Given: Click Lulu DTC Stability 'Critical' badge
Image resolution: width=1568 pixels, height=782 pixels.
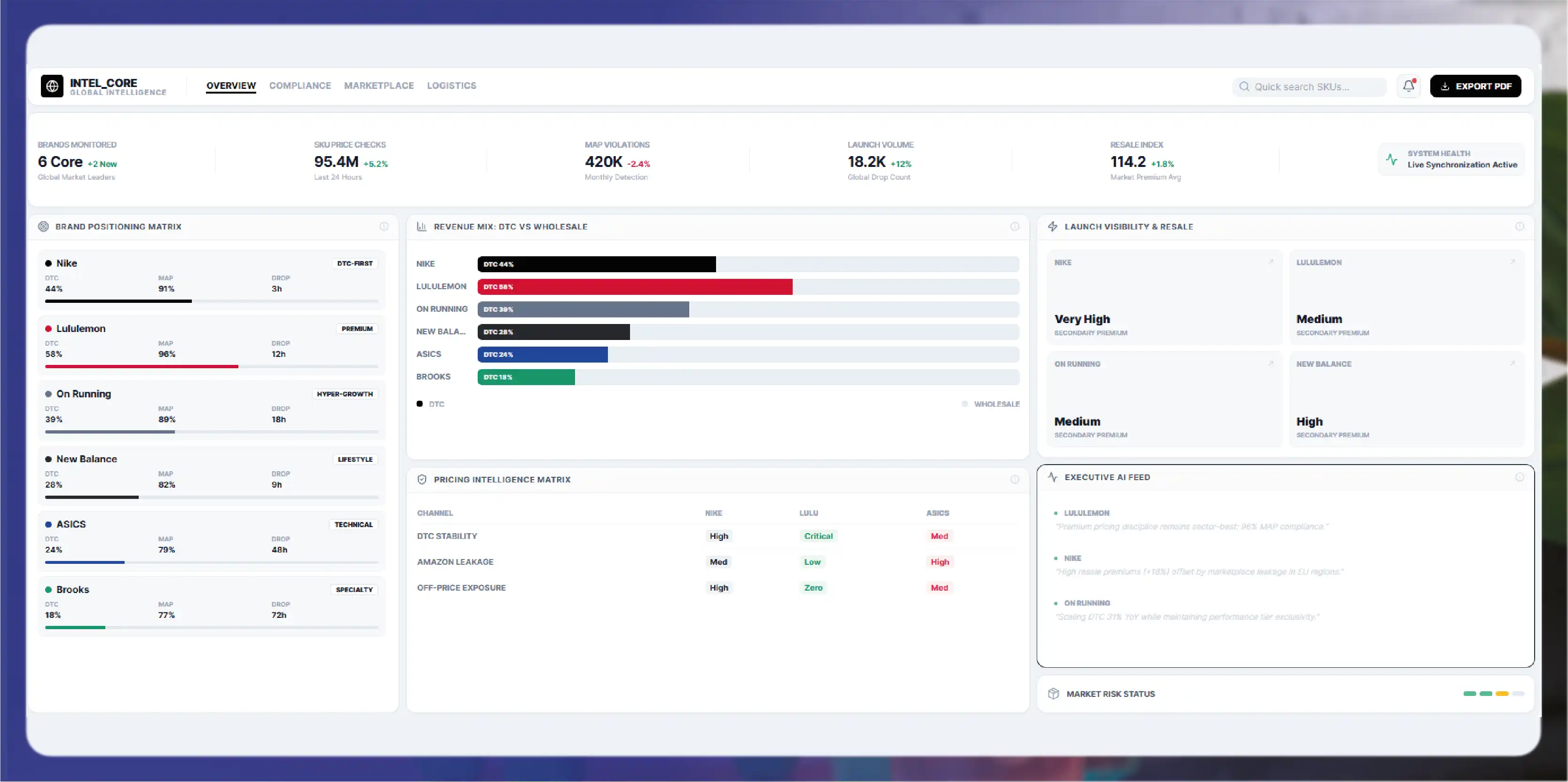Looking at the screenshot, I should tap(818, 536).
